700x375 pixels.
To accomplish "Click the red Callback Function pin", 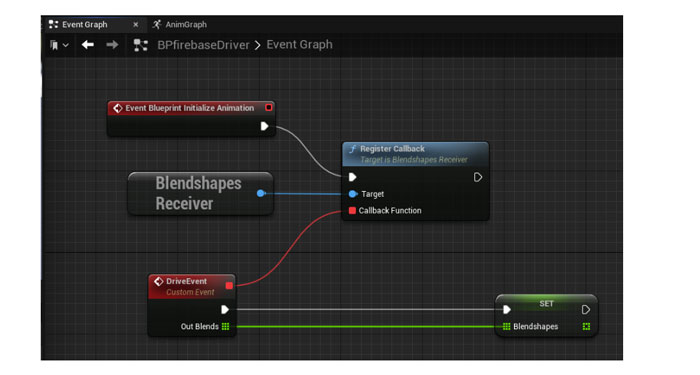I will [x=352, y=210].
